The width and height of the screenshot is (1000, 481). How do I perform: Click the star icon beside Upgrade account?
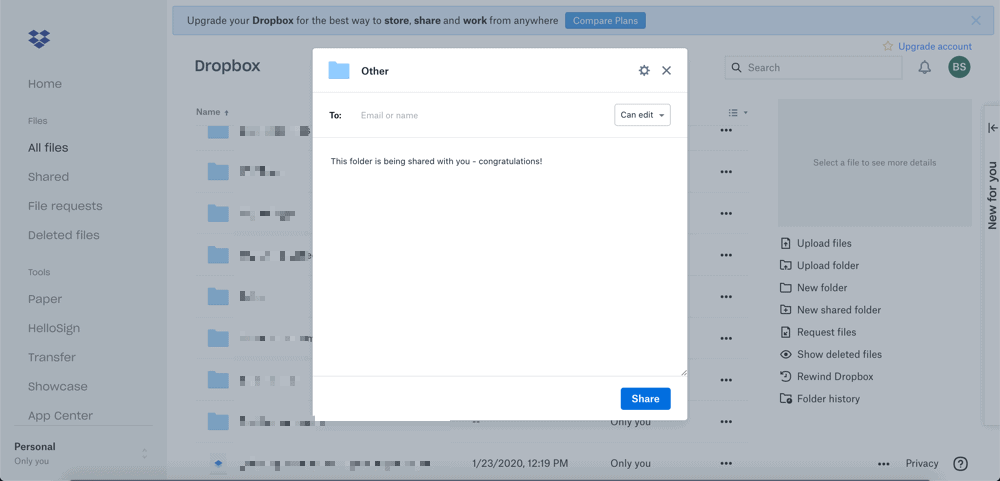click(x=888, y=46)
